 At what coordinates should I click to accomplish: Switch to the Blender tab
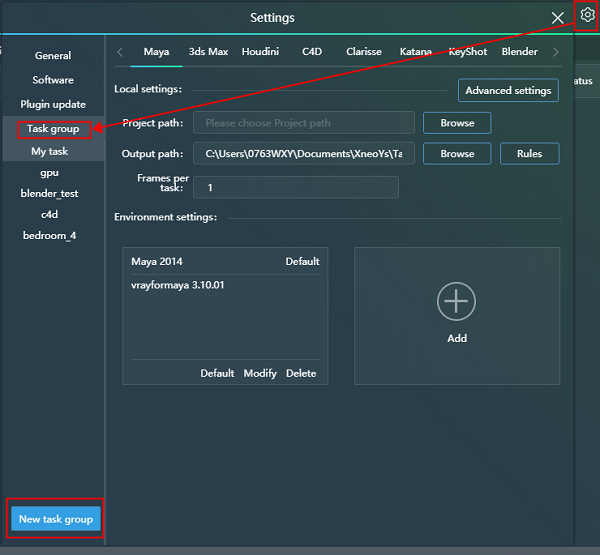click(520, 52)
